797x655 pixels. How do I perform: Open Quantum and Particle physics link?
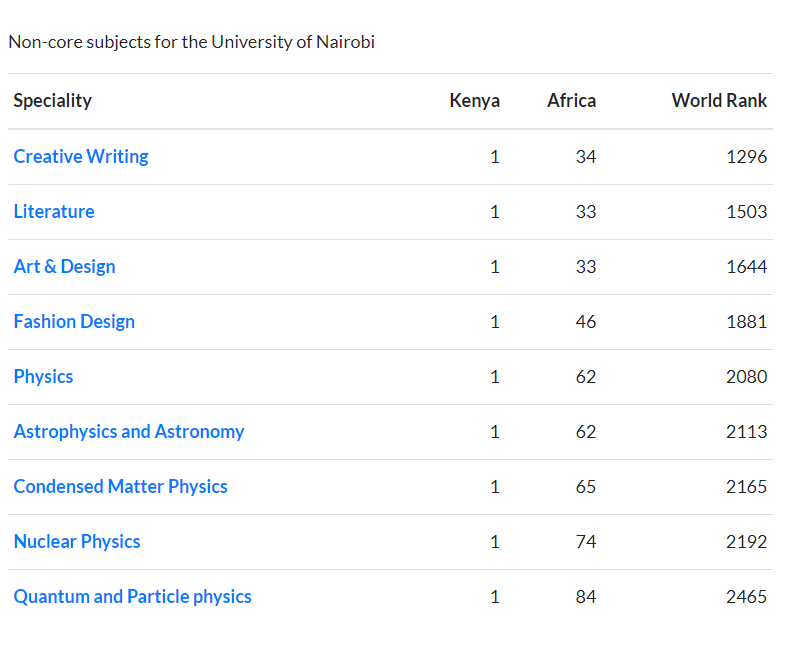click(133, 597)
